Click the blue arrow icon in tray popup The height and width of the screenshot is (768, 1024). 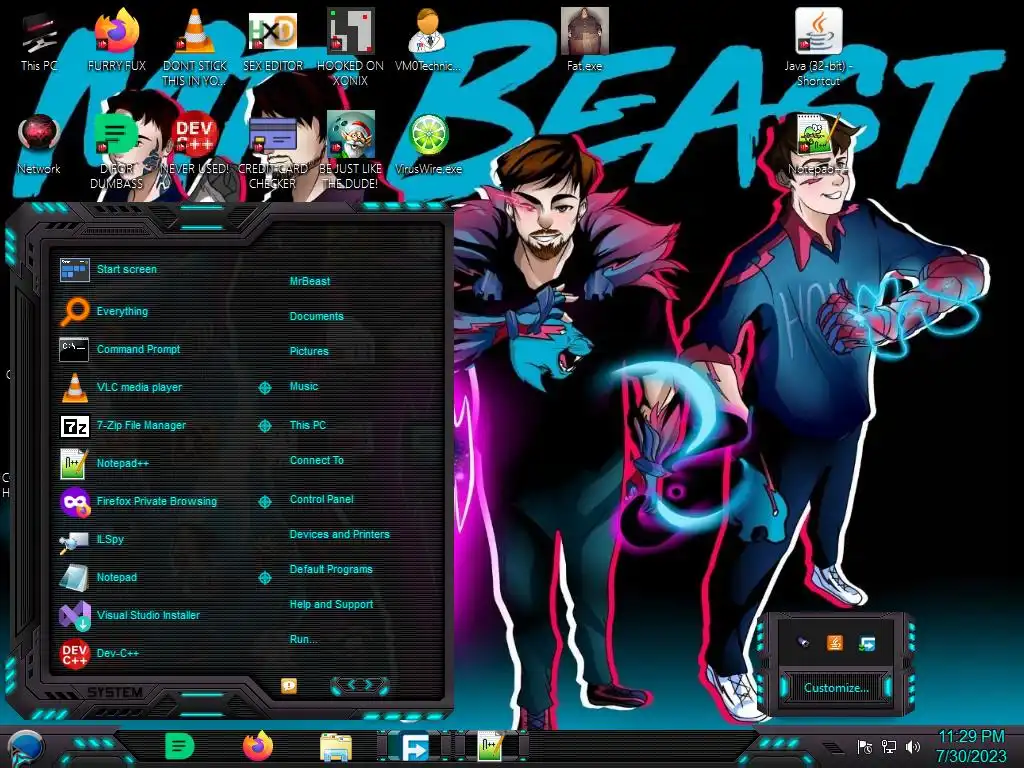867,644
